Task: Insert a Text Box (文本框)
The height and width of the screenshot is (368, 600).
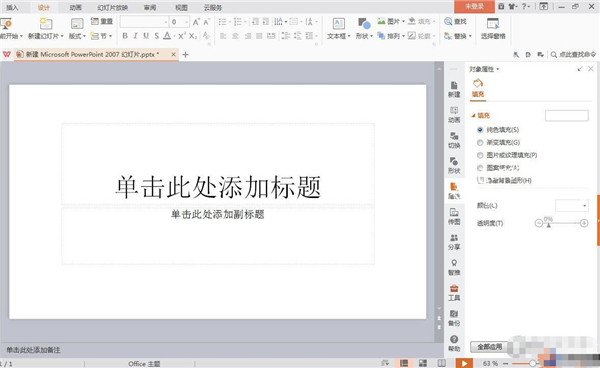Action: point(339,29)
